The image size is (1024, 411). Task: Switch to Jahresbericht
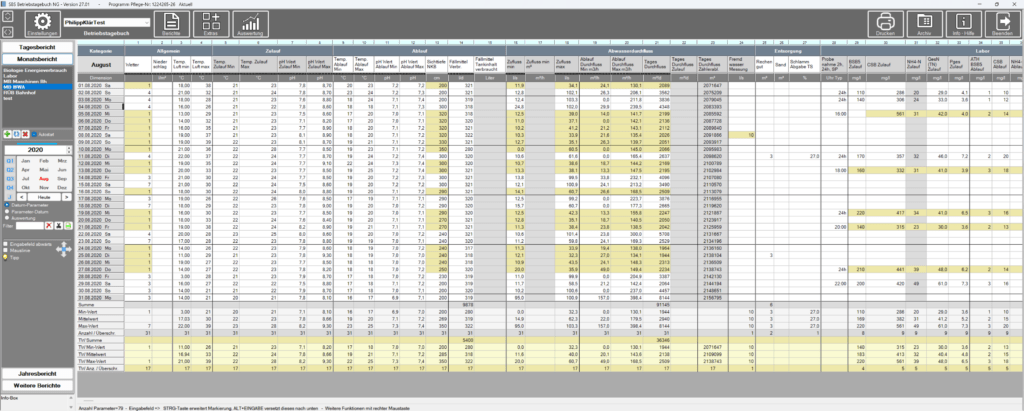[37, 374]
